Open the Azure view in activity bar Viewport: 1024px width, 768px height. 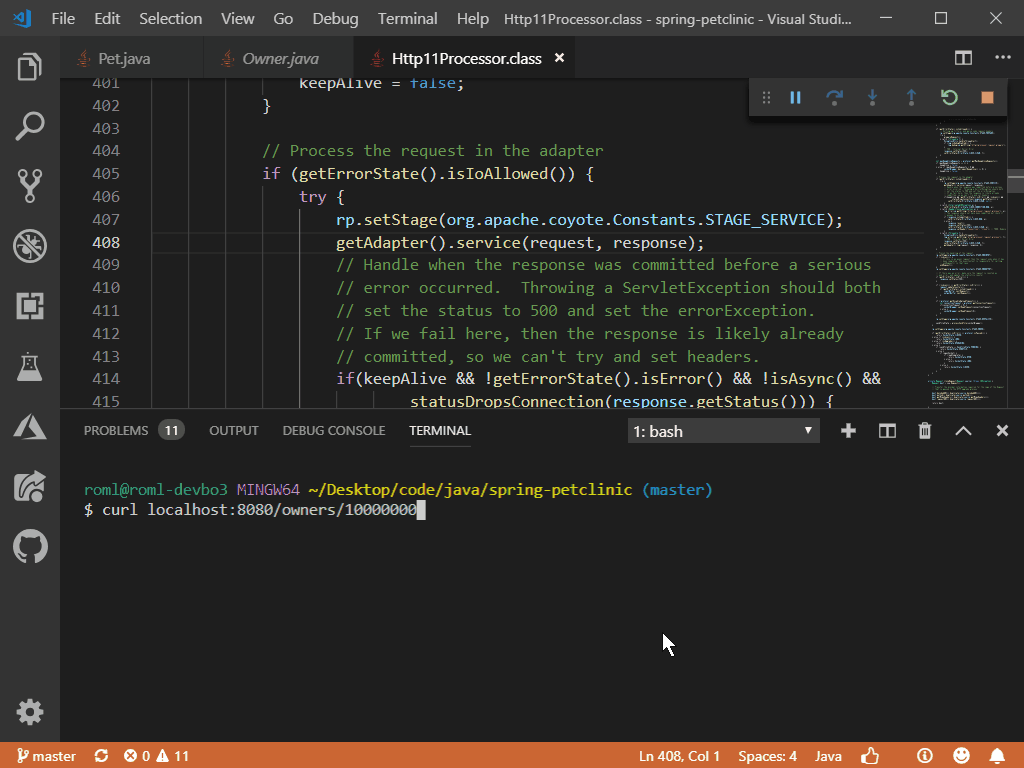point(30,427)
